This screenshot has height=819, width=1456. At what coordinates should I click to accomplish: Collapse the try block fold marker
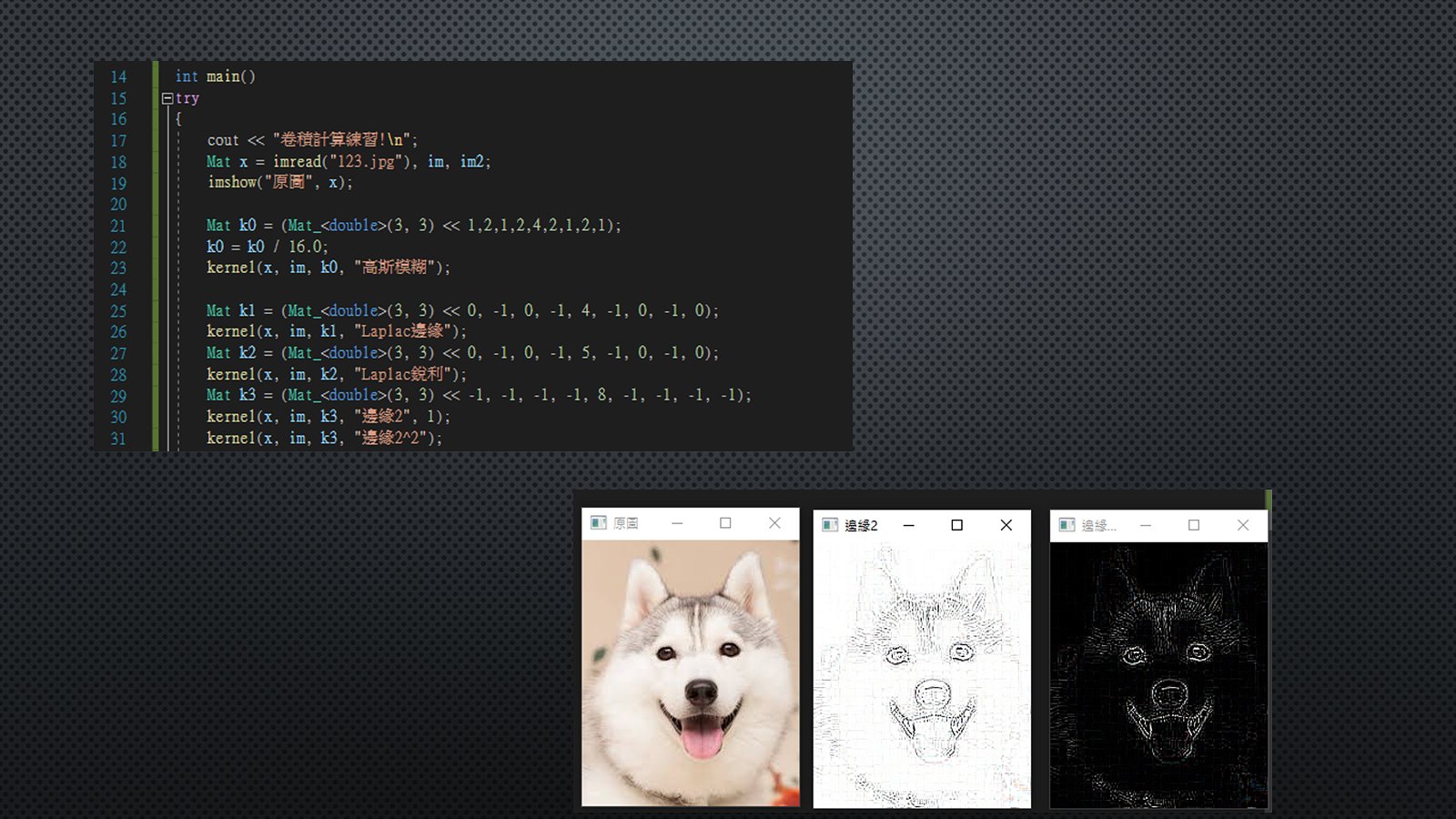tap(167, 98)
